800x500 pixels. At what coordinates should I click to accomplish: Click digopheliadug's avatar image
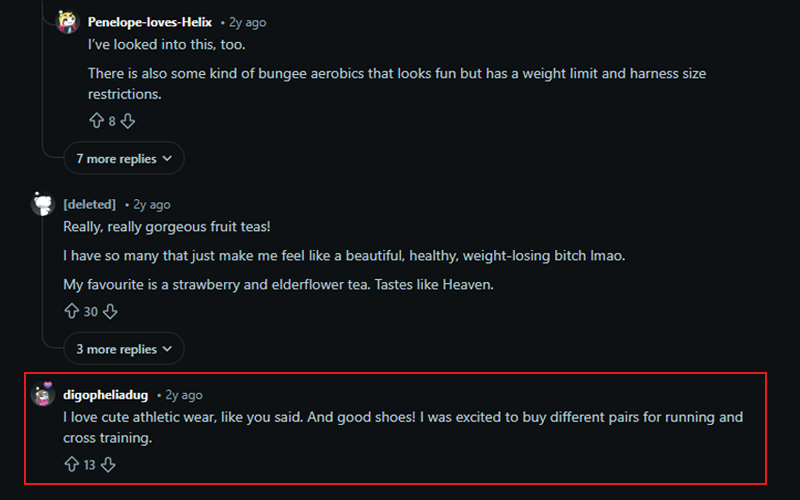click(x=43, y=395)
